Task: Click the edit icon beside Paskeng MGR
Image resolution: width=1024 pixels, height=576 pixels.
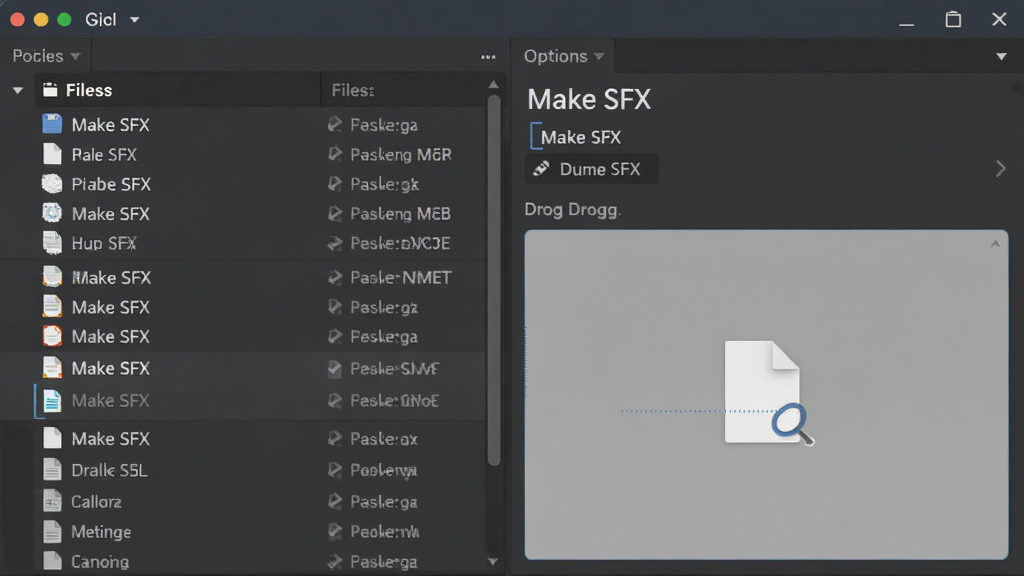Action: click(x=334, y=154)
